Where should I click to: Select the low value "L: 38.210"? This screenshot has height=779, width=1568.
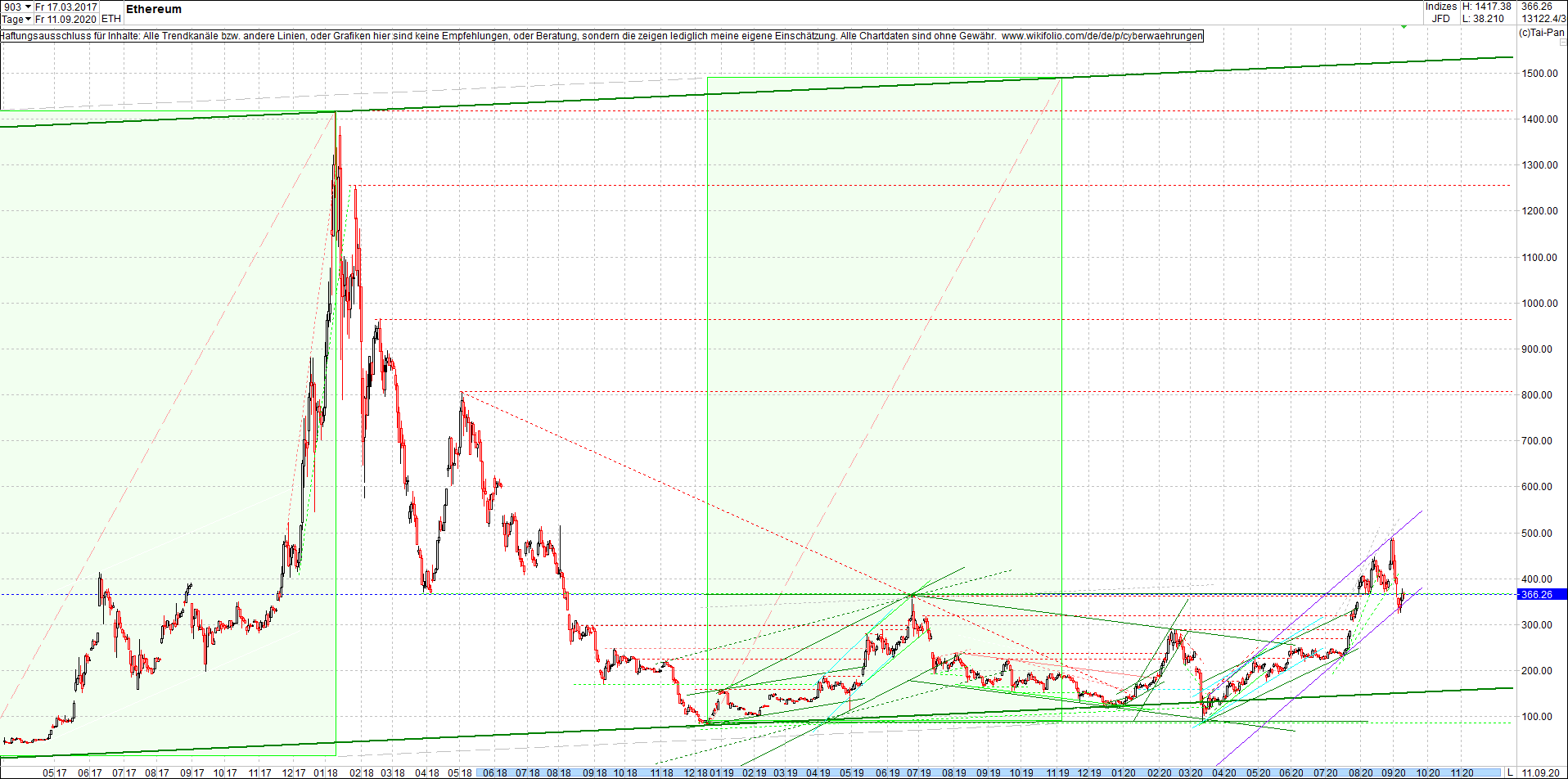coord(1483,18)
